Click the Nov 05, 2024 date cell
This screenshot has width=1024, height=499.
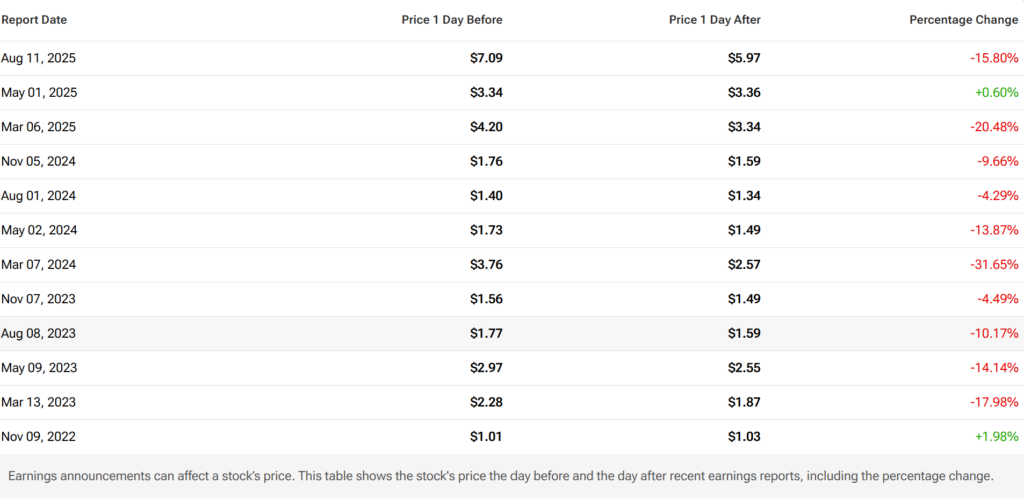click(39, 161)
